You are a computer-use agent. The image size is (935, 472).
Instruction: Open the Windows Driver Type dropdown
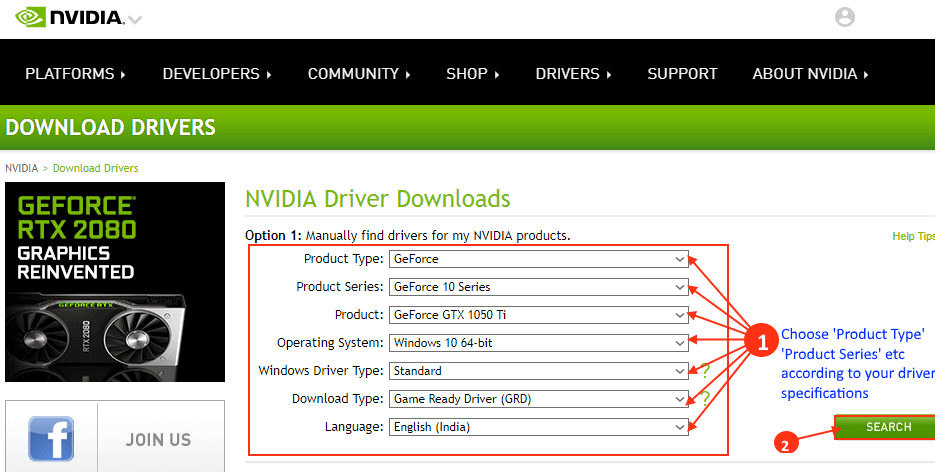[538, 371]
